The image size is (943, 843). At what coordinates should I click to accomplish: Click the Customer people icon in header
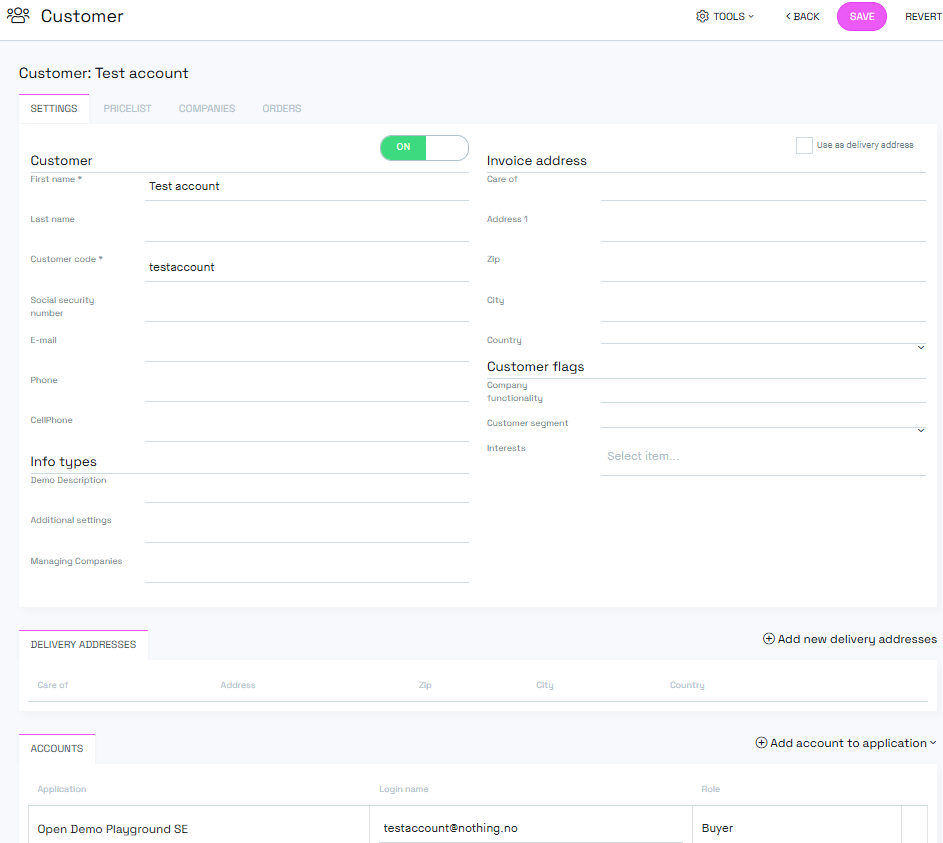coord(18,16)
